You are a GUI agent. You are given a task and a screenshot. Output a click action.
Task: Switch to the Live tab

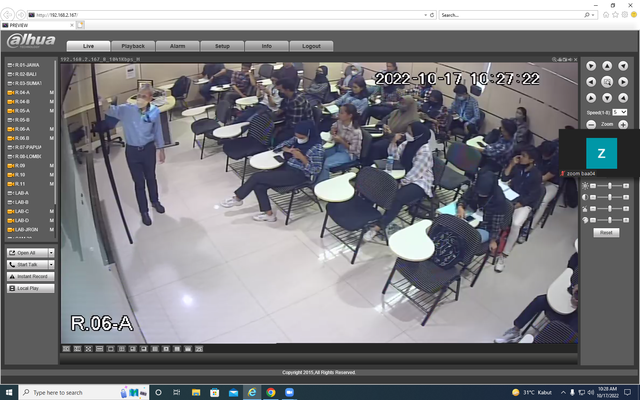pyautogui.click(x=88, y=46)
